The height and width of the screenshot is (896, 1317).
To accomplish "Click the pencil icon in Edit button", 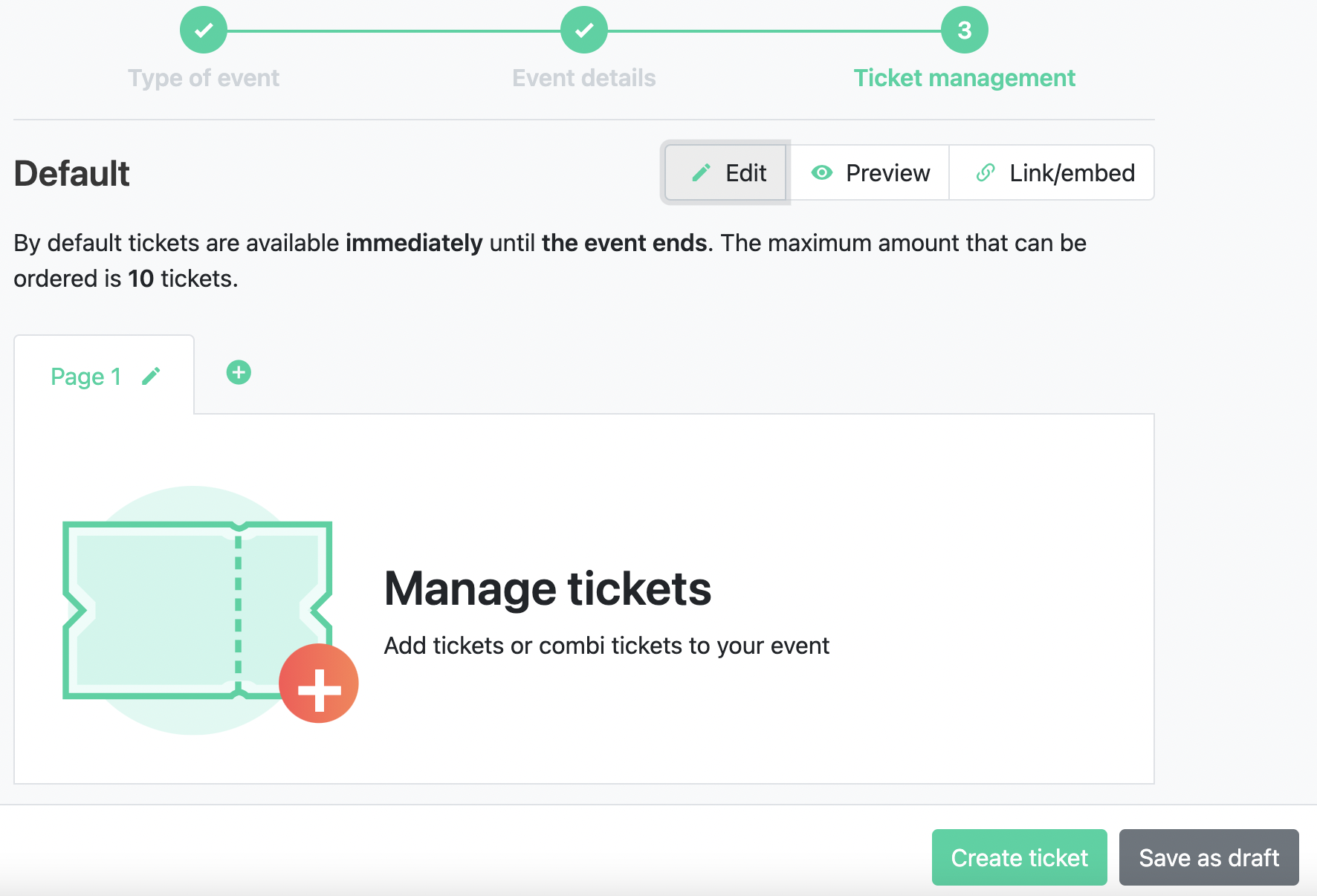I will (x=701, y=173).
